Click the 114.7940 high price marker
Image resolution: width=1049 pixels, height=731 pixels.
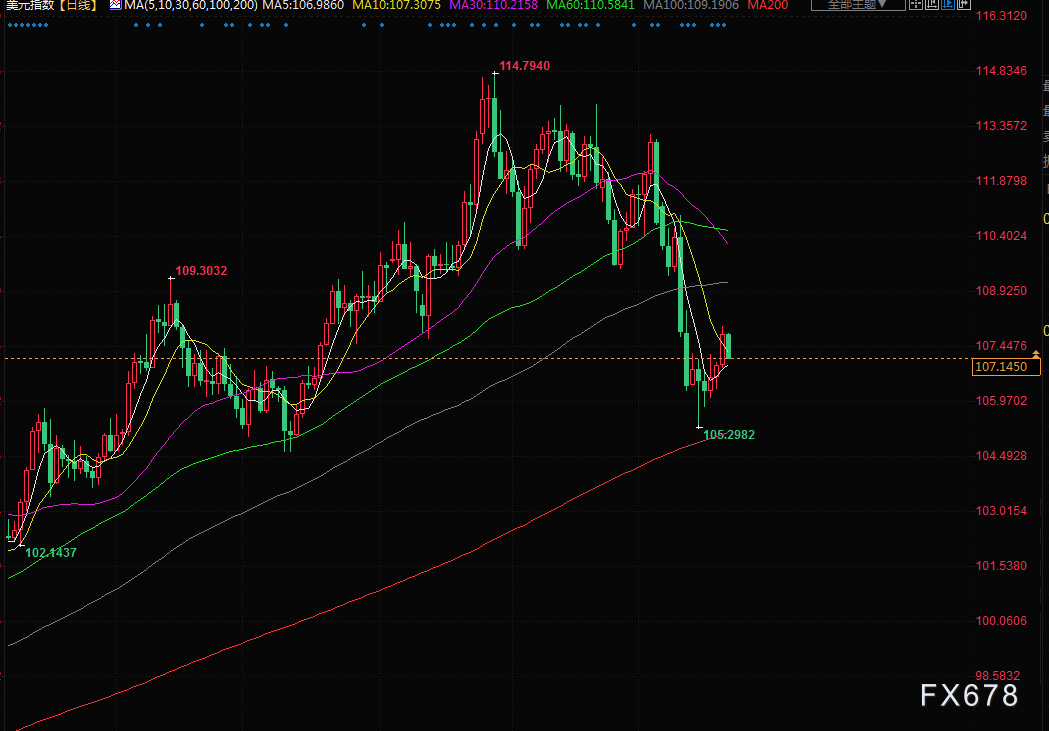[524, 66]
